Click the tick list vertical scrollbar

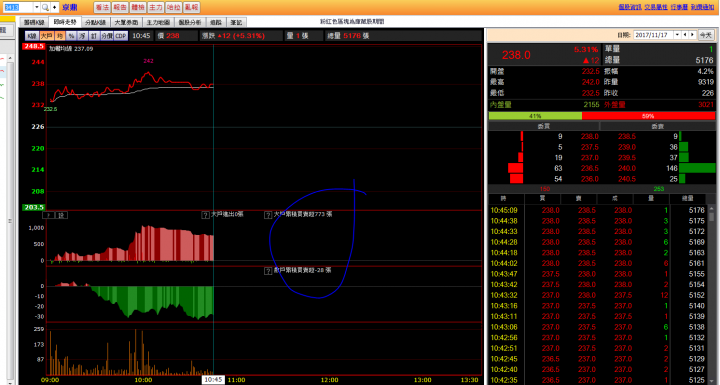point(711,294)
